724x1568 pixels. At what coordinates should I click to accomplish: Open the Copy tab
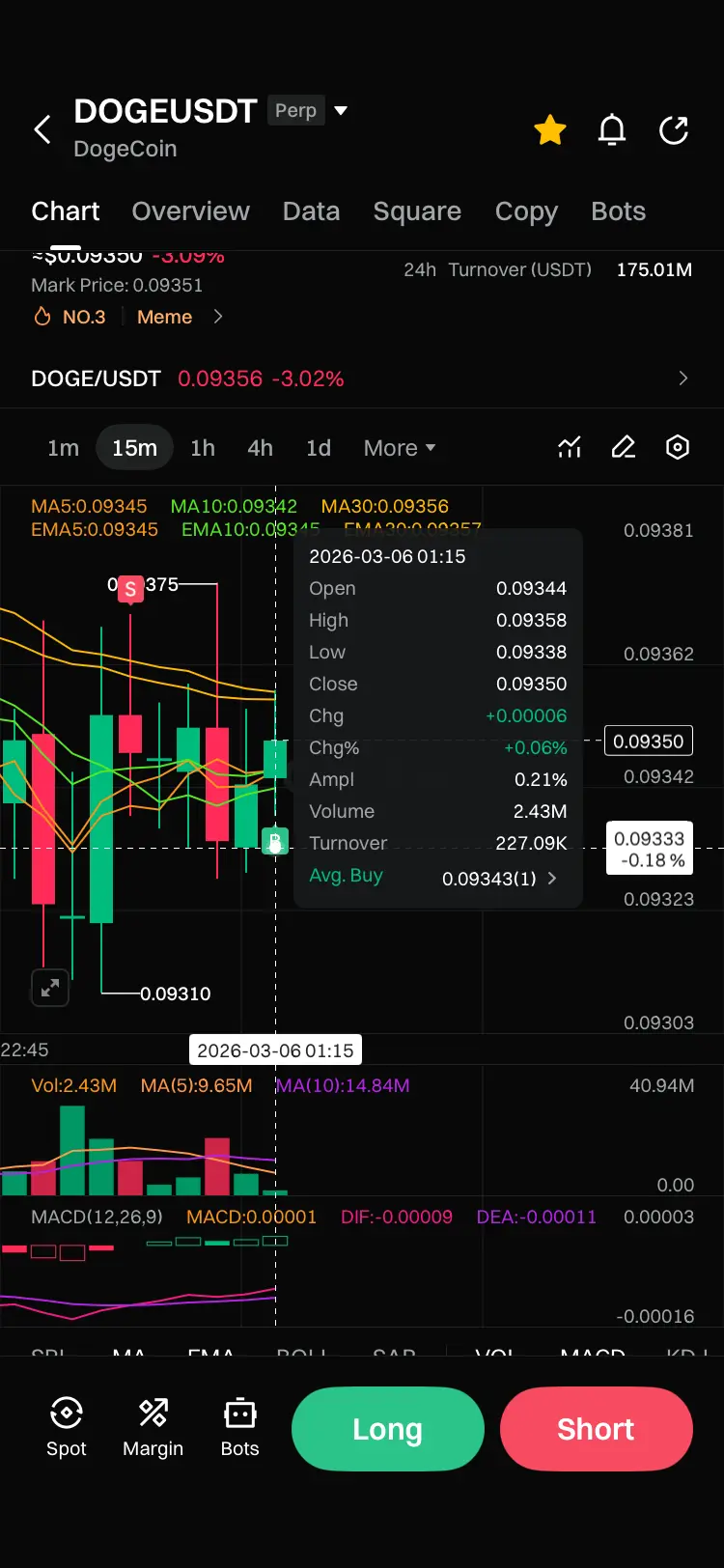526,211
